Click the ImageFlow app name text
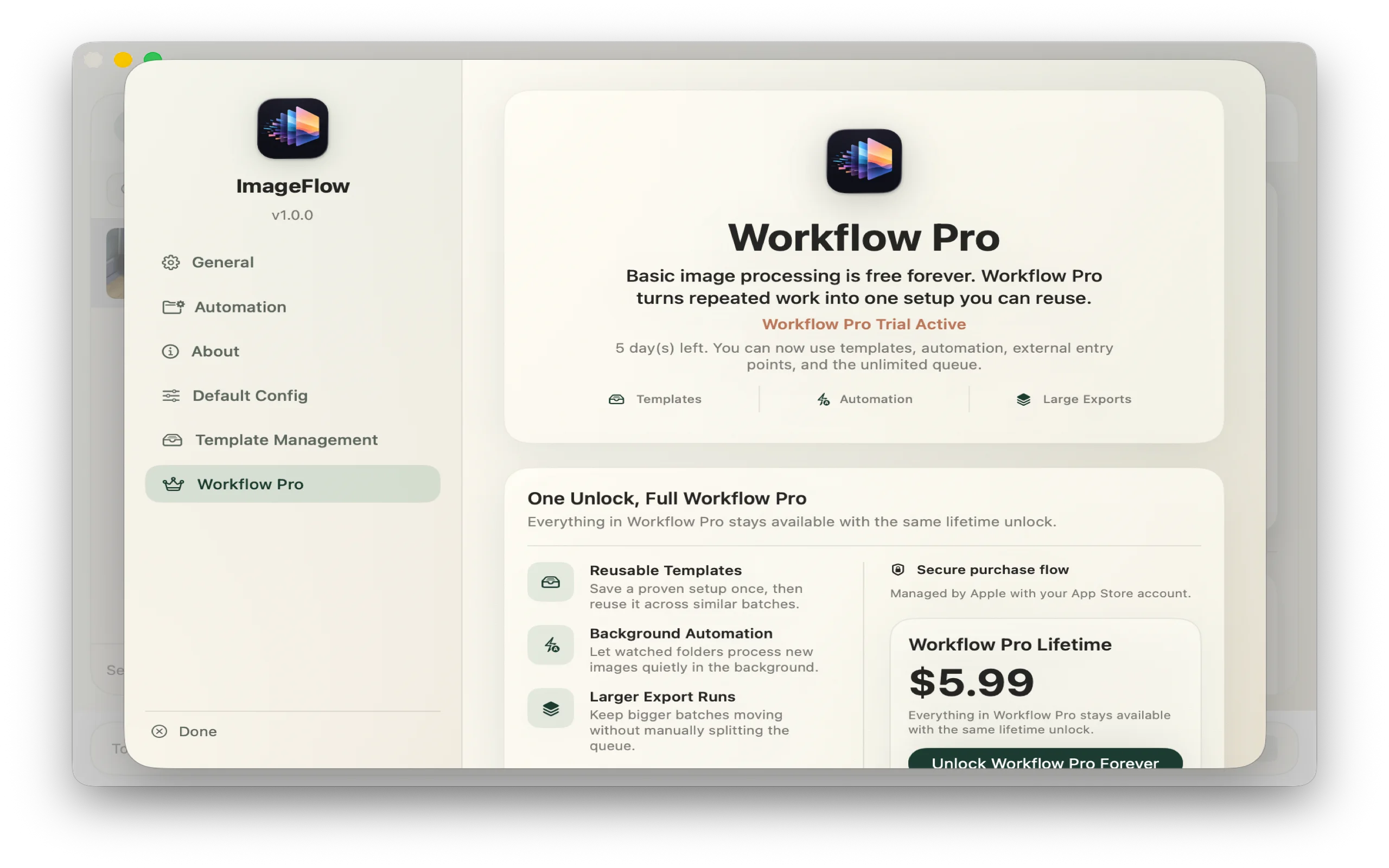Image resolution: width=1389 pixels, height=868 pixels. pyautogui.click(x=293, y=186)
